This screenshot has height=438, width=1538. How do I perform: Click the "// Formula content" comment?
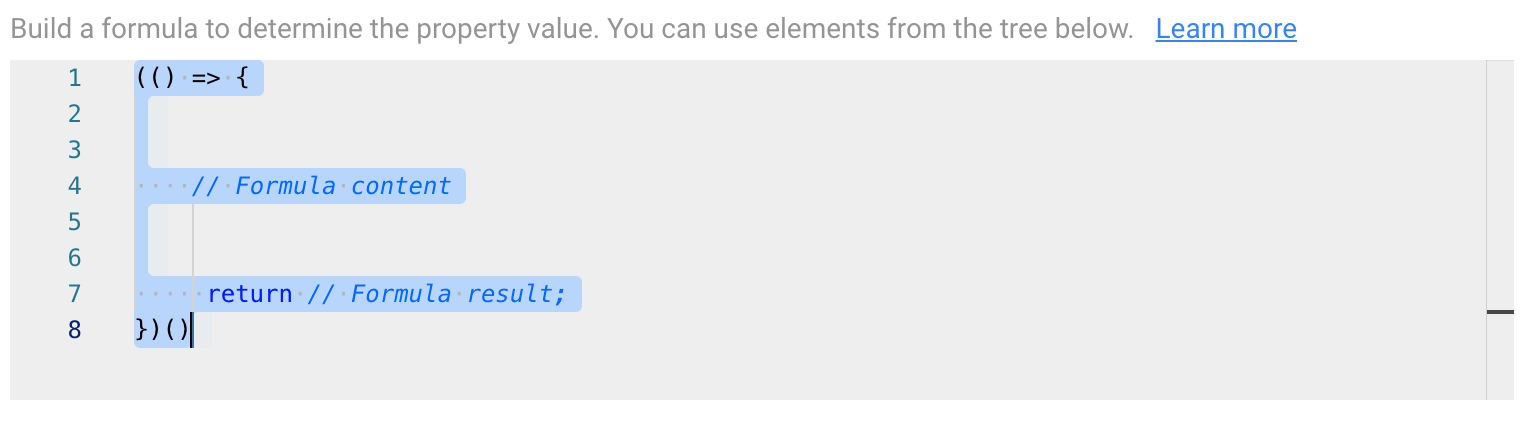[x=321, y=186]
